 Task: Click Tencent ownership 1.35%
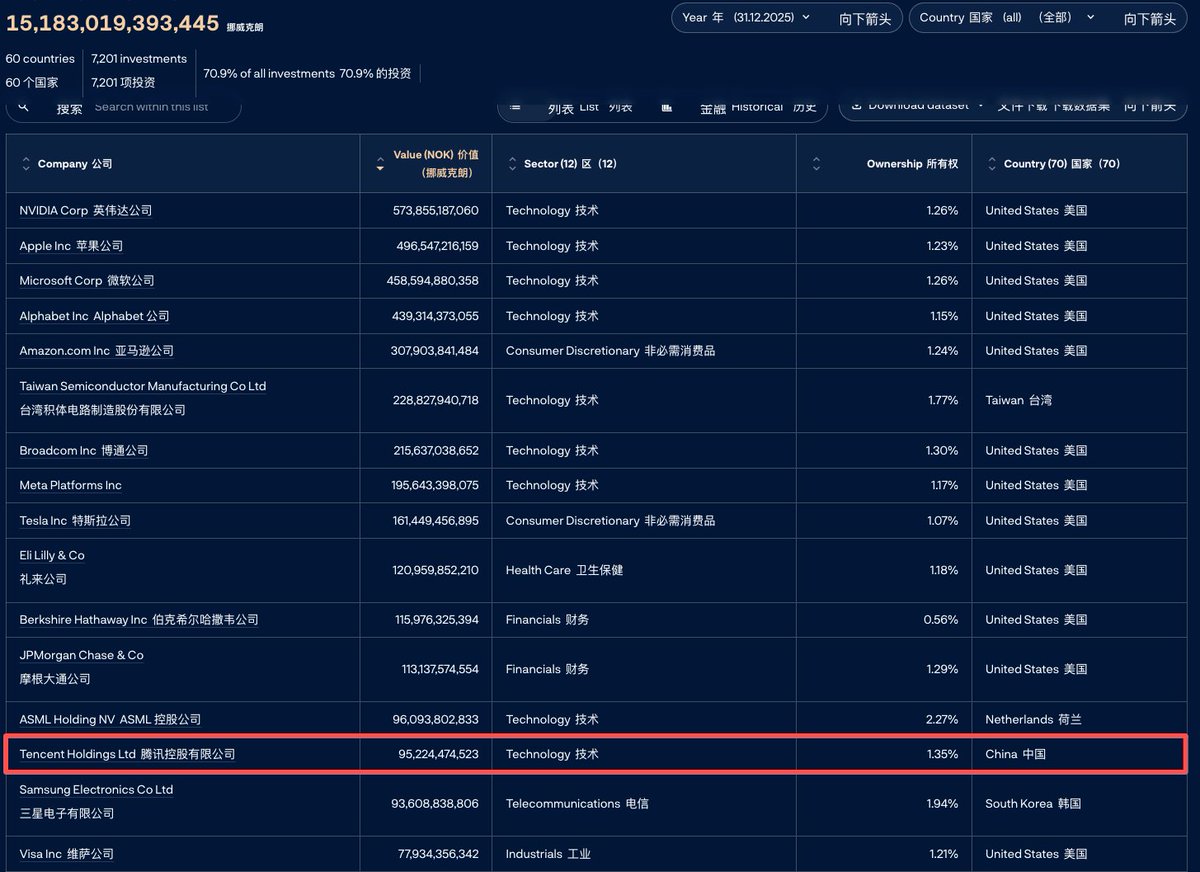[943, 755]
